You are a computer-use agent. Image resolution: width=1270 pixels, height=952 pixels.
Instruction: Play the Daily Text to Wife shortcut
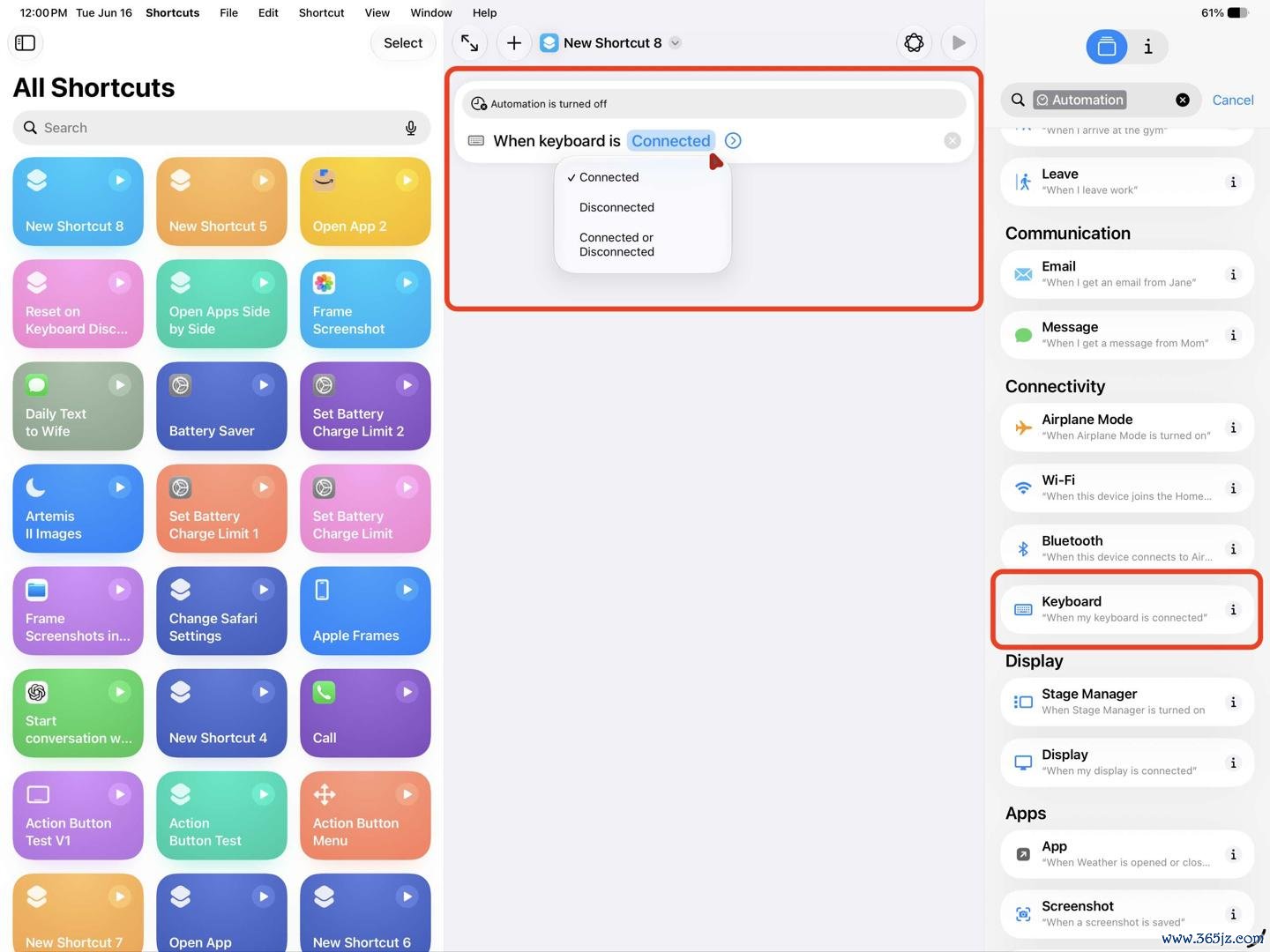tap(119, 384)
